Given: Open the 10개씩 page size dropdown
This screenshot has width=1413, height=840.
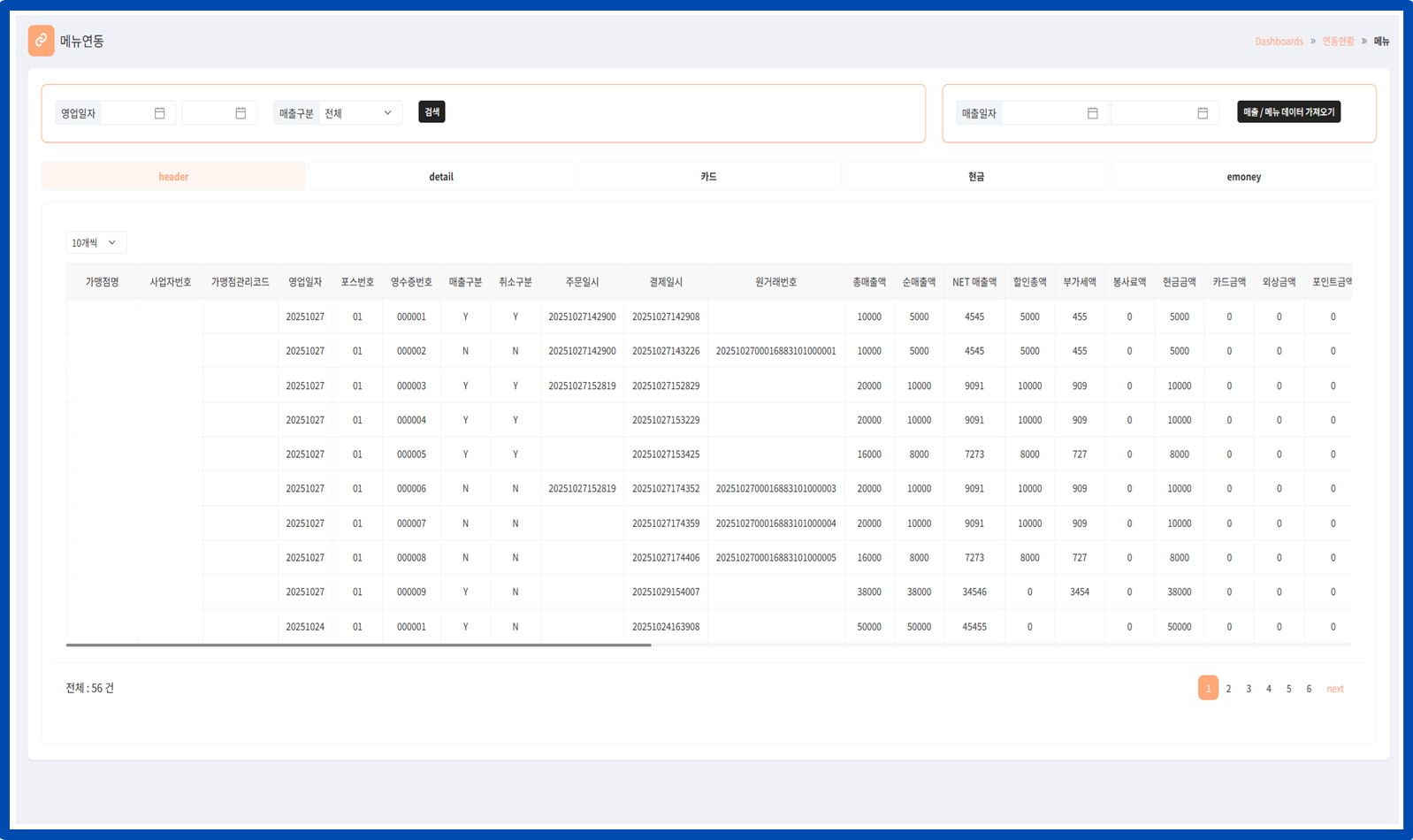Looking at the screenshot, I should (x=95, y=242).
